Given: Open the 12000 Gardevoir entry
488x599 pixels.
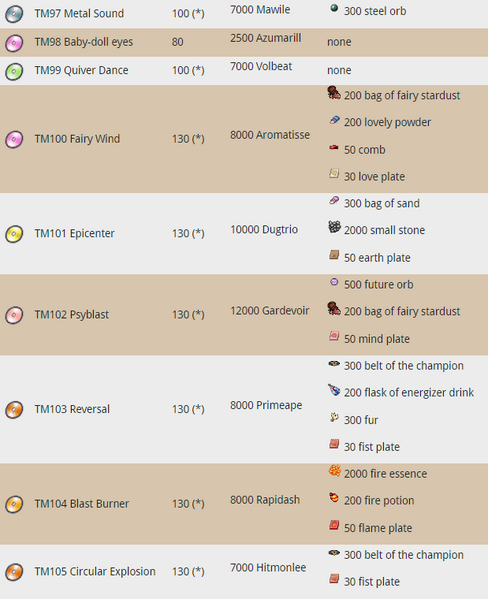Looking at the screenshot, I should (270, 311).
